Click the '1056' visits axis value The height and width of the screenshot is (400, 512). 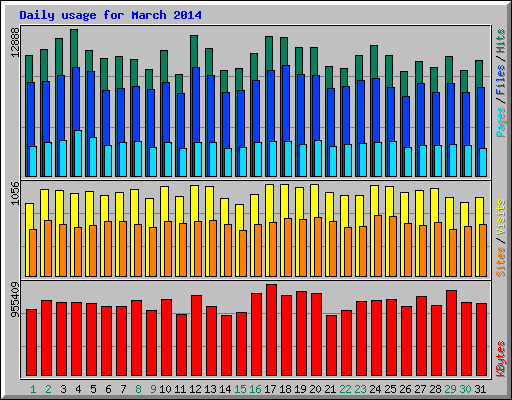15,193
